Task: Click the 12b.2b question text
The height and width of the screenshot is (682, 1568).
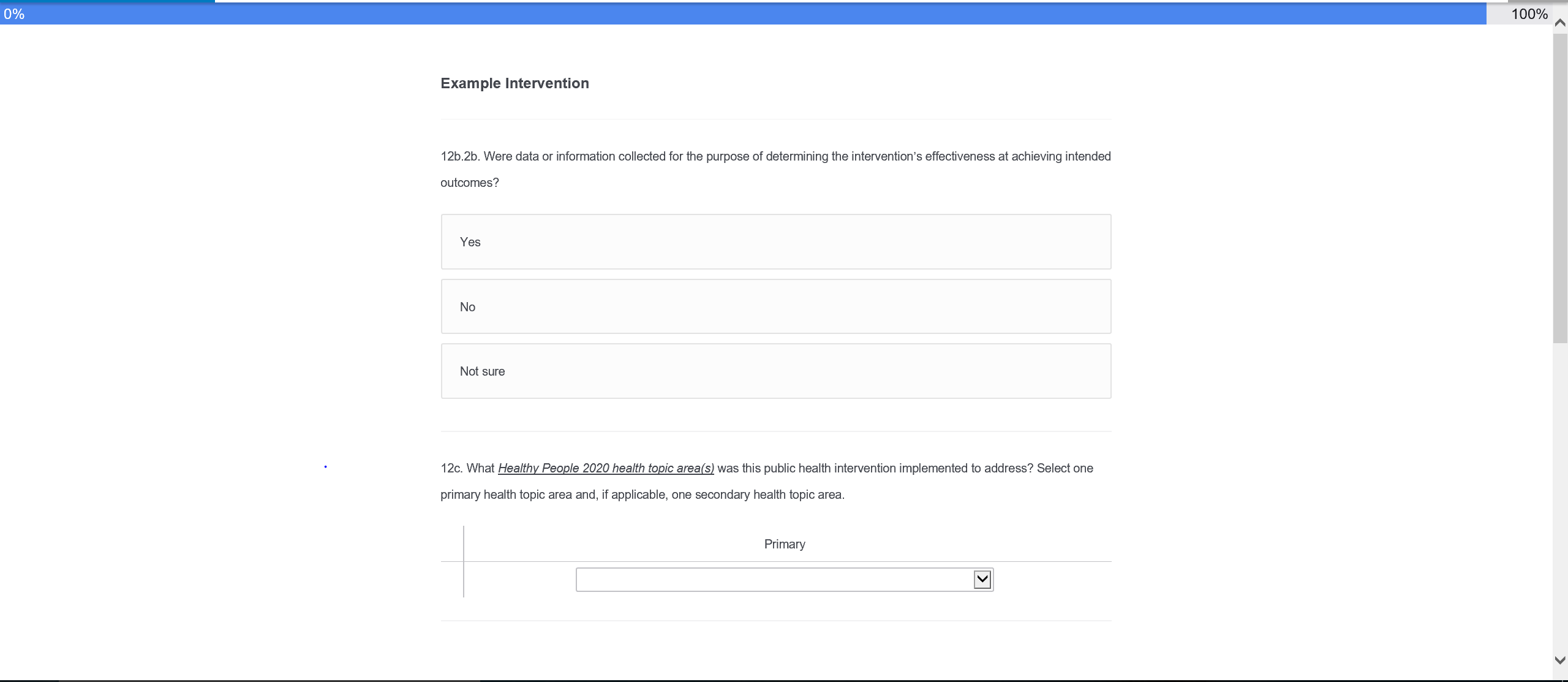Action: 775,157
